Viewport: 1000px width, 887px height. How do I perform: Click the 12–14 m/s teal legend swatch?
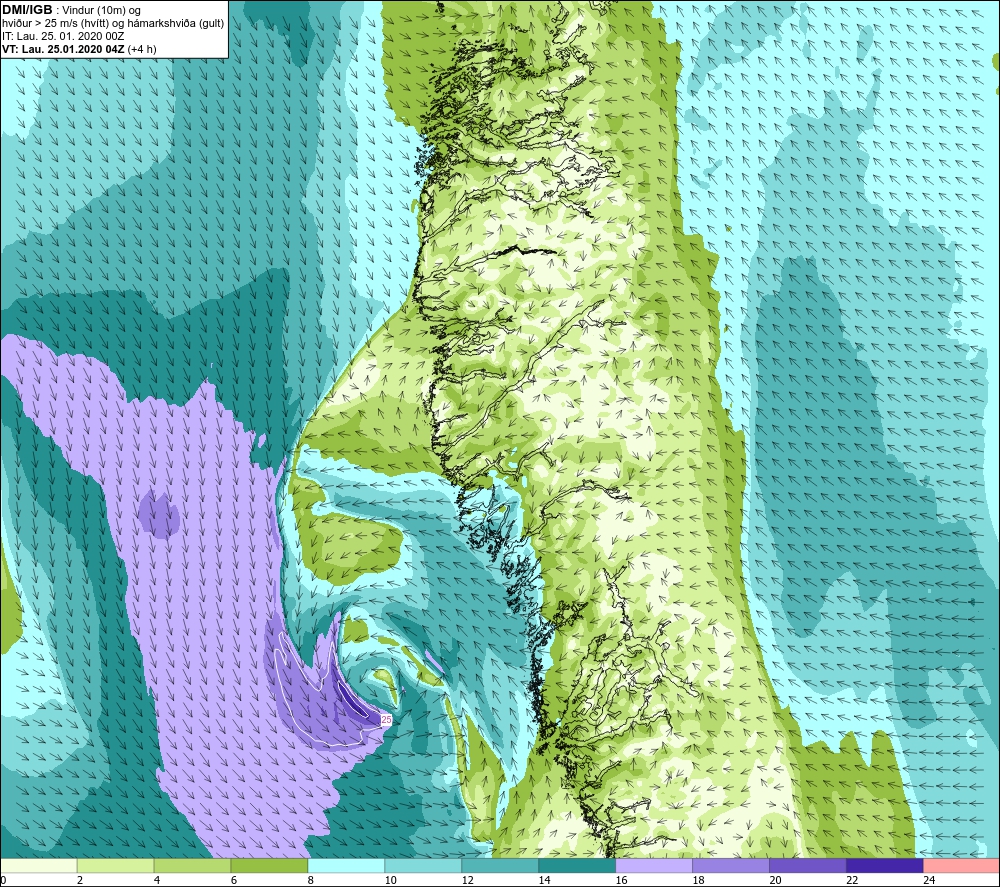[500, 866]
